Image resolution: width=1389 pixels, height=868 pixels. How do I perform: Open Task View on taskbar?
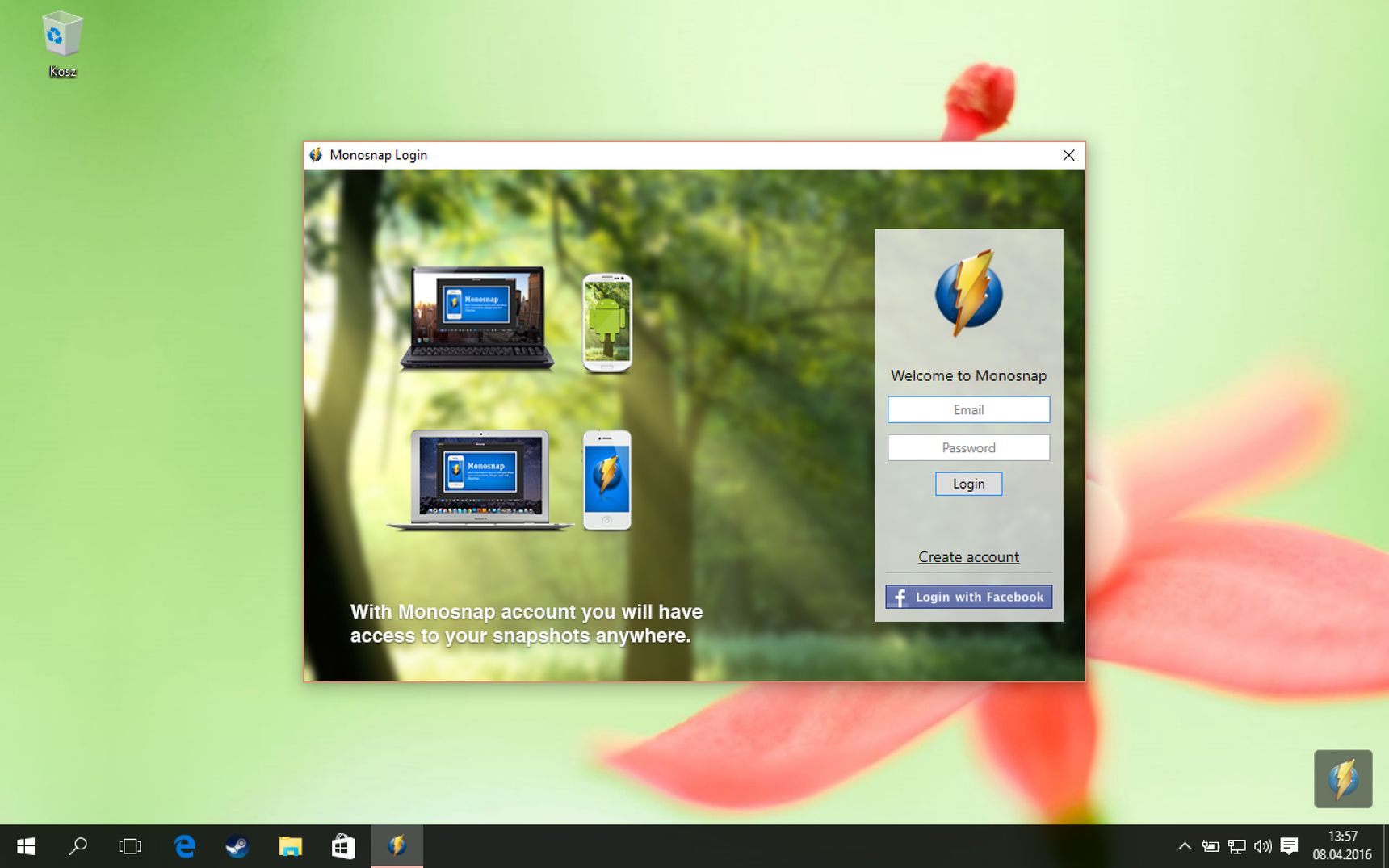click(x=130, y=846)
